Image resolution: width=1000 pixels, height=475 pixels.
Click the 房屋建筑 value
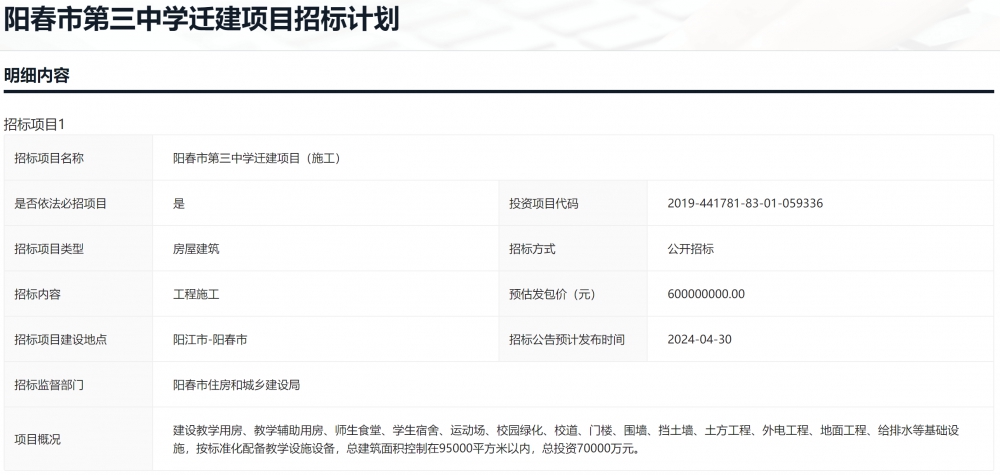coord(196,249)
